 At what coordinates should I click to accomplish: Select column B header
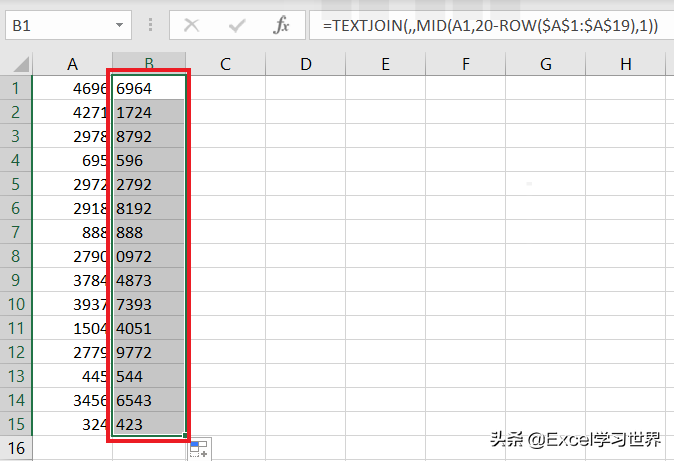tap(149, 65)
